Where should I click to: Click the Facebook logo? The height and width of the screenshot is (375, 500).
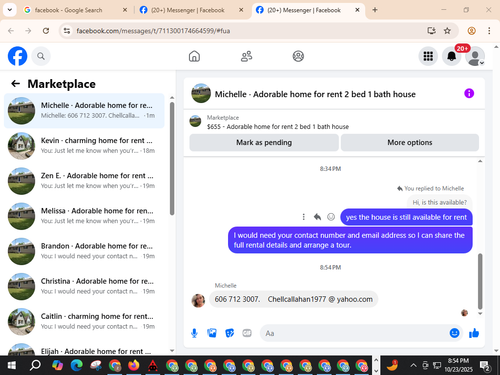(x=17, y=56)
